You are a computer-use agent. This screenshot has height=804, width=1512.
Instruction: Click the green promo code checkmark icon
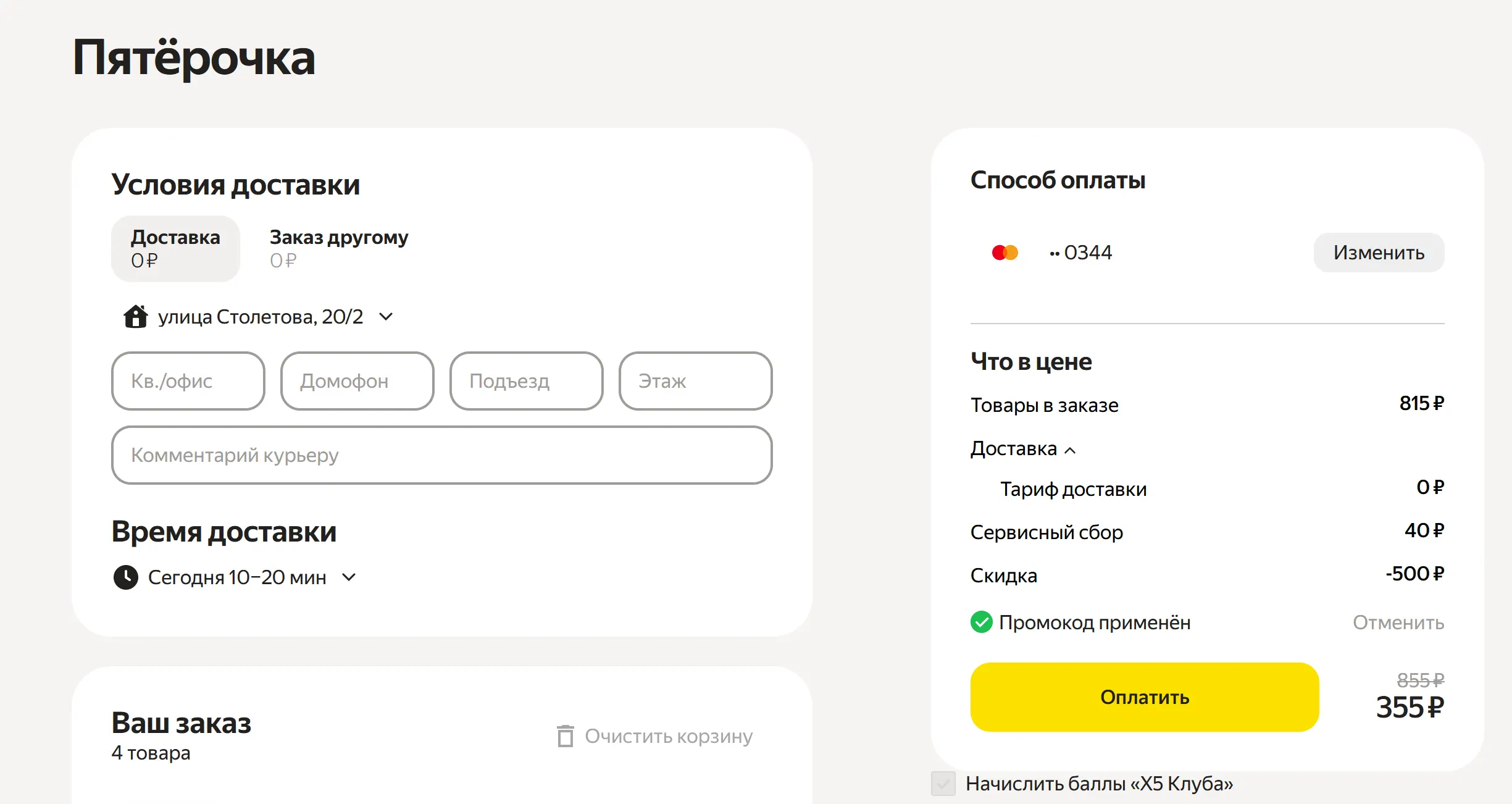pyautogui.click(x=981, y=622)
